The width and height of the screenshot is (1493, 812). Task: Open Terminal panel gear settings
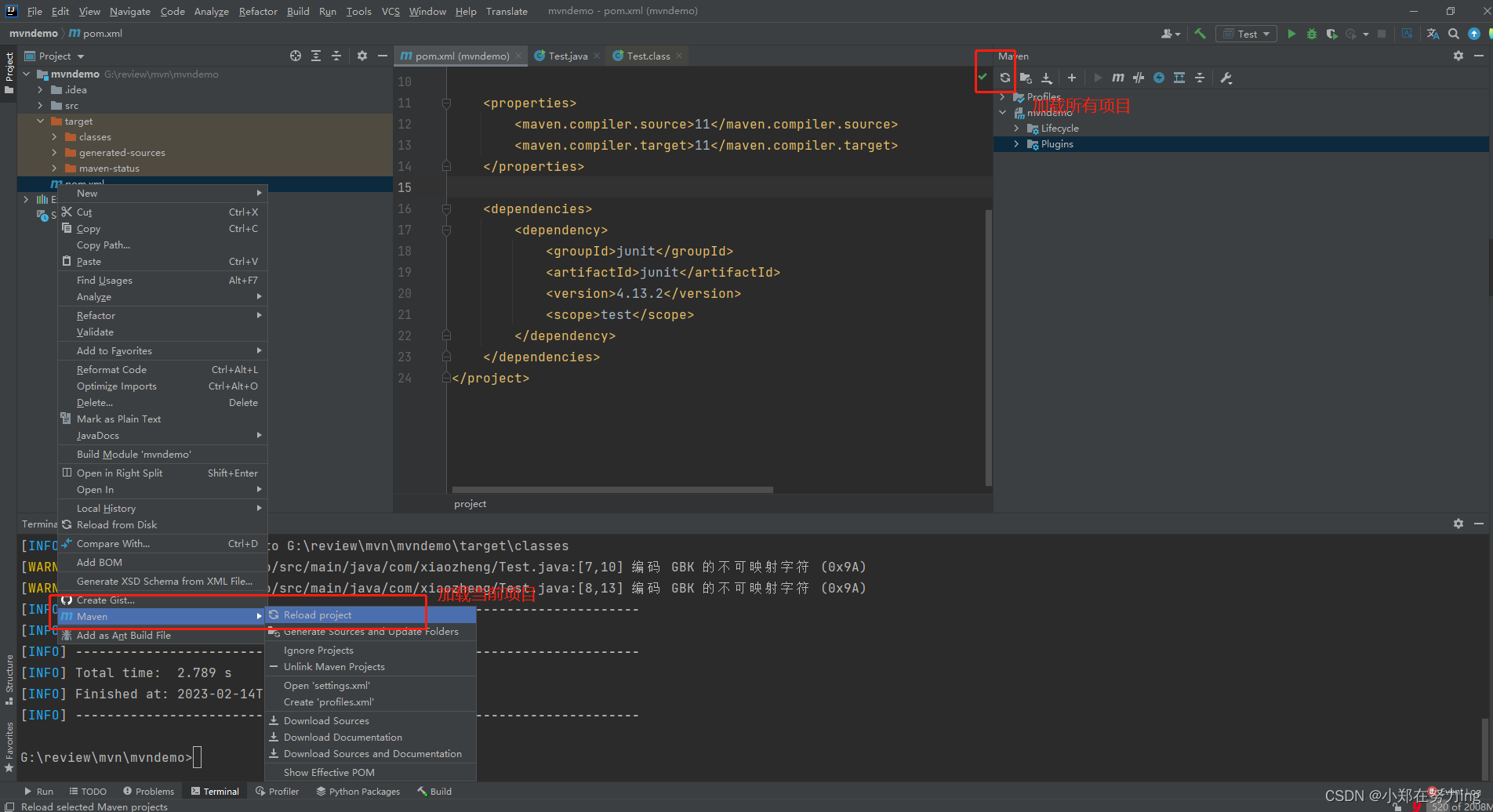pos(1458,524)
